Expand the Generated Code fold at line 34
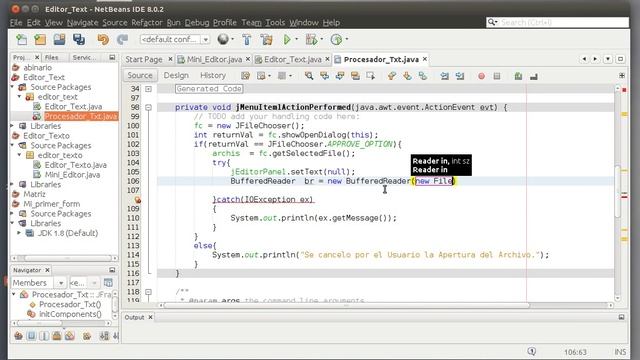This screenshot has width=640, height=360. pyautogui.click(x=149, y=89)
